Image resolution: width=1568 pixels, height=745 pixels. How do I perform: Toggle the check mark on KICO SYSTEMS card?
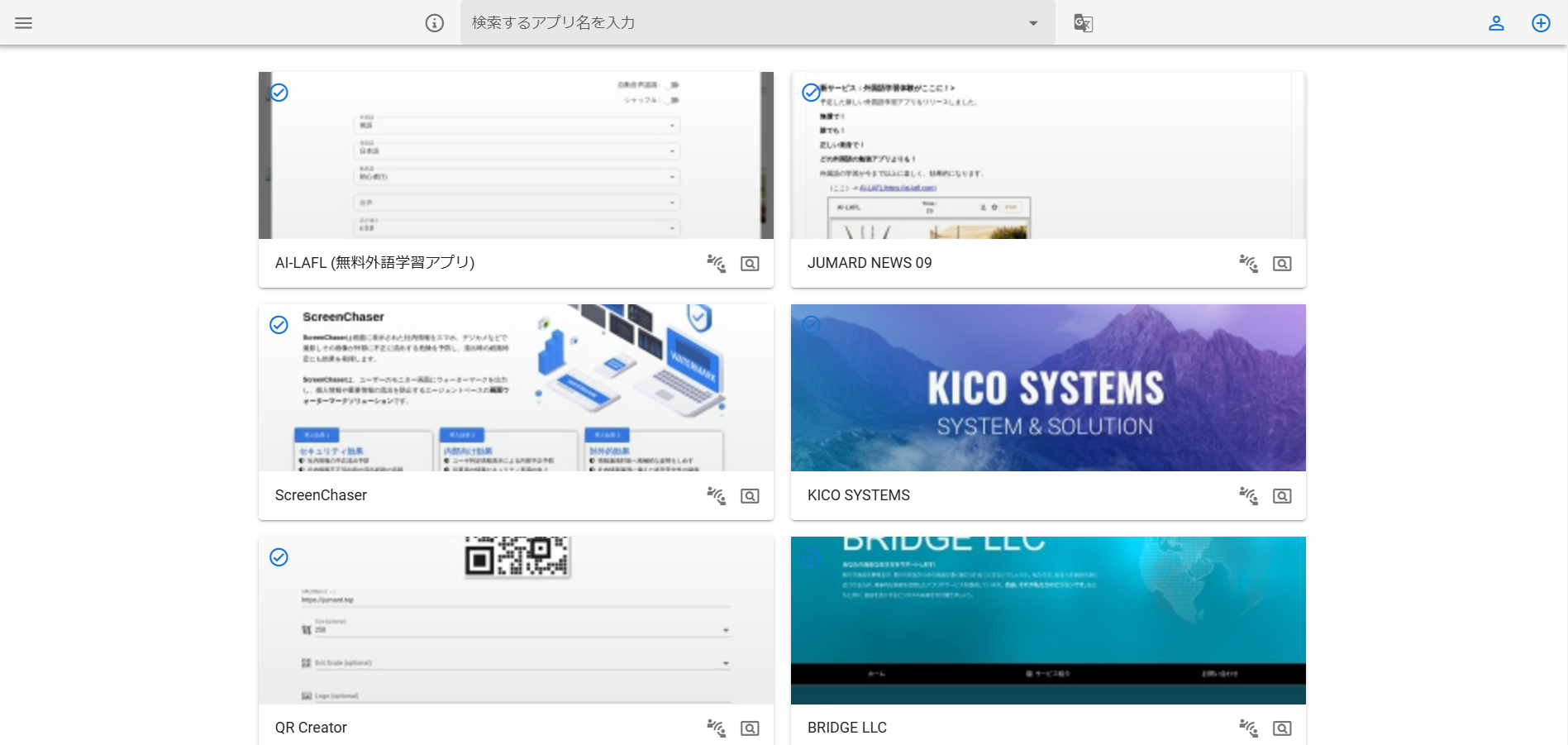[x=812, y=325]
